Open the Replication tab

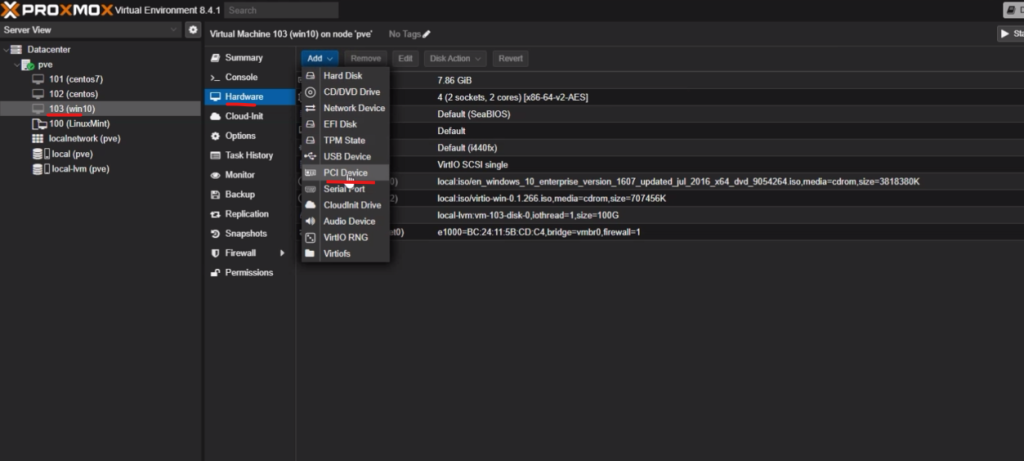click(x=250, y=214)
